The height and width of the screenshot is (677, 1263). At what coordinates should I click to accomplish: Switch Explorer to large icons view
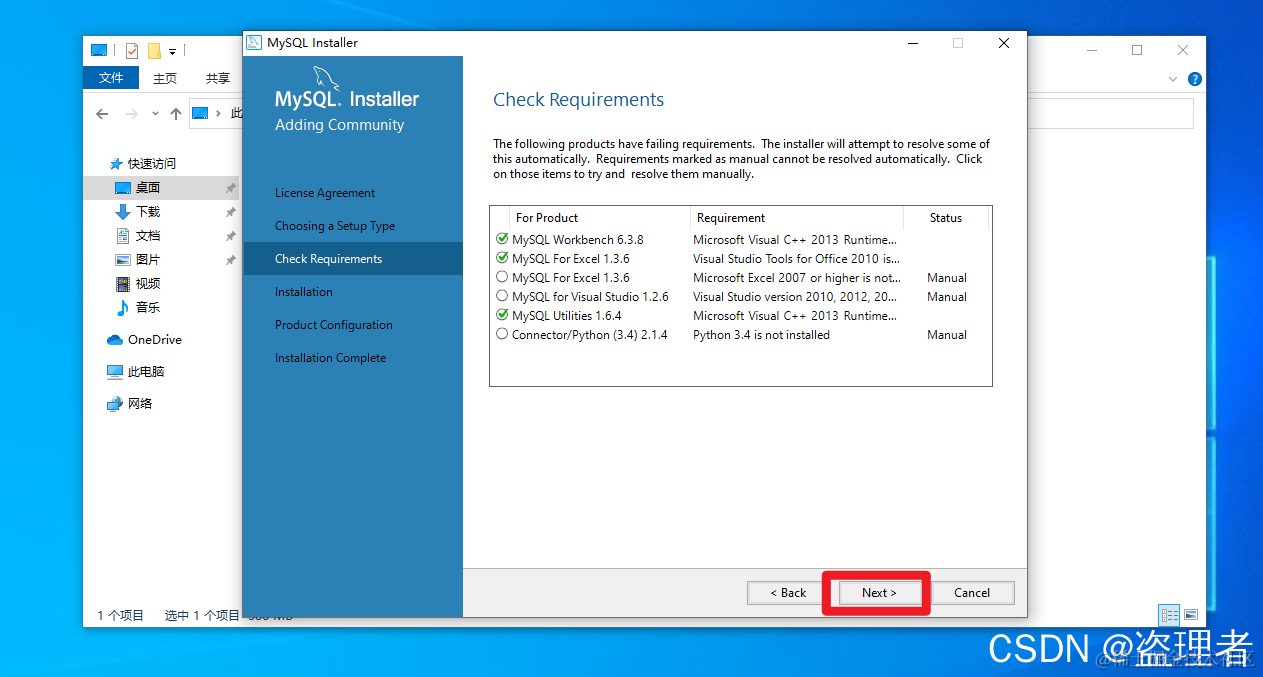point(1190,615)
